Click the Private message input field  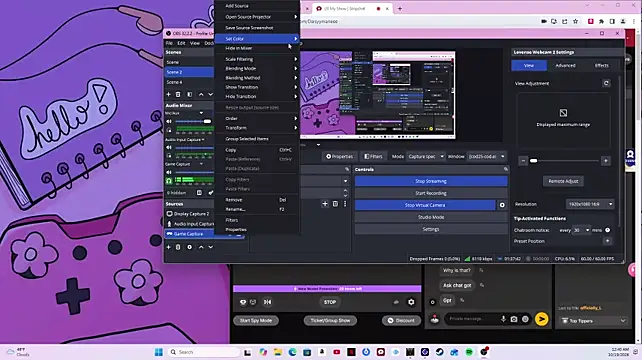(472, 319)
